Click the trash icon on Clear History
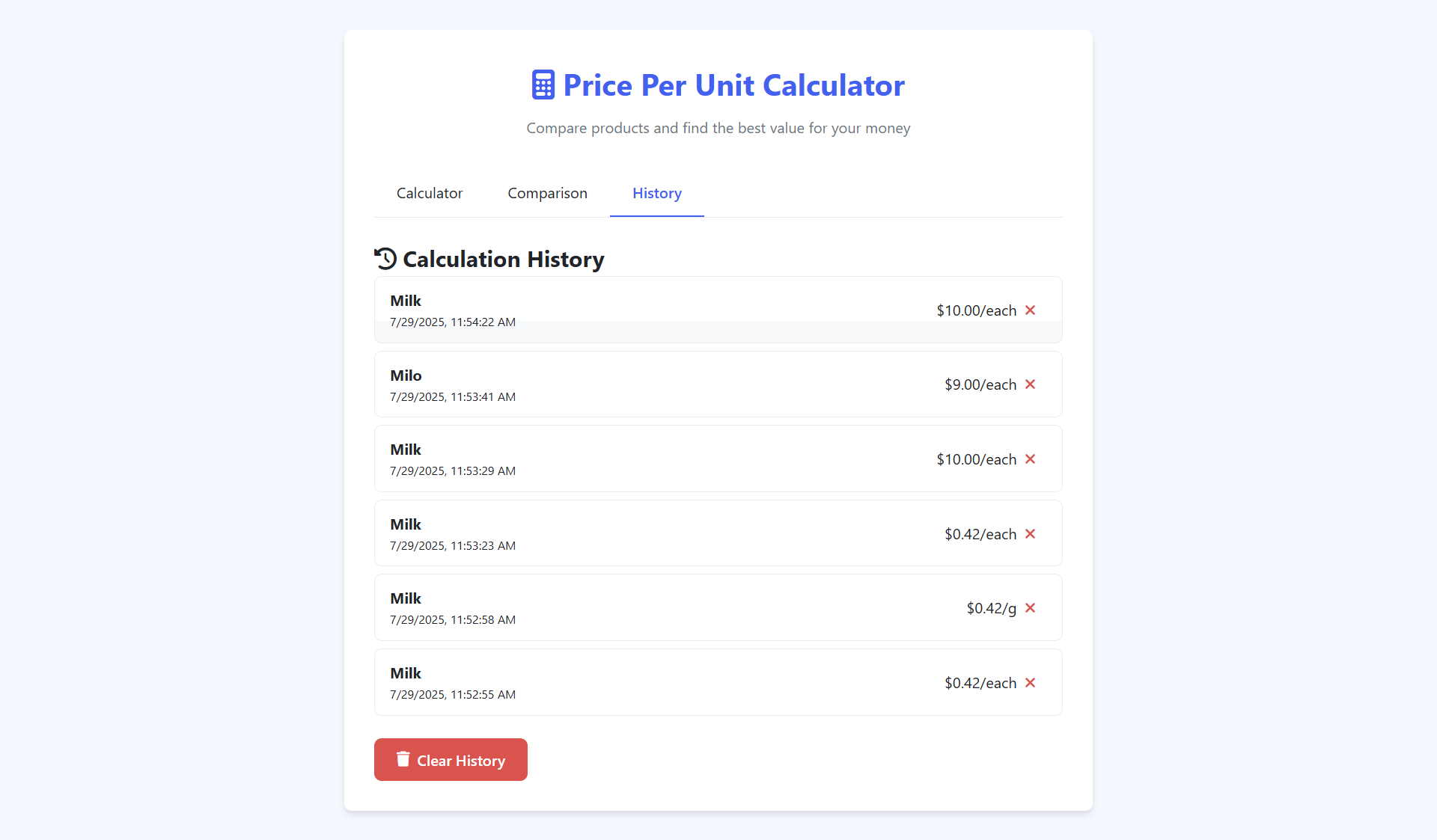Image resolution: width=1437 pixels, height=840 pixels. coord(403,759)
